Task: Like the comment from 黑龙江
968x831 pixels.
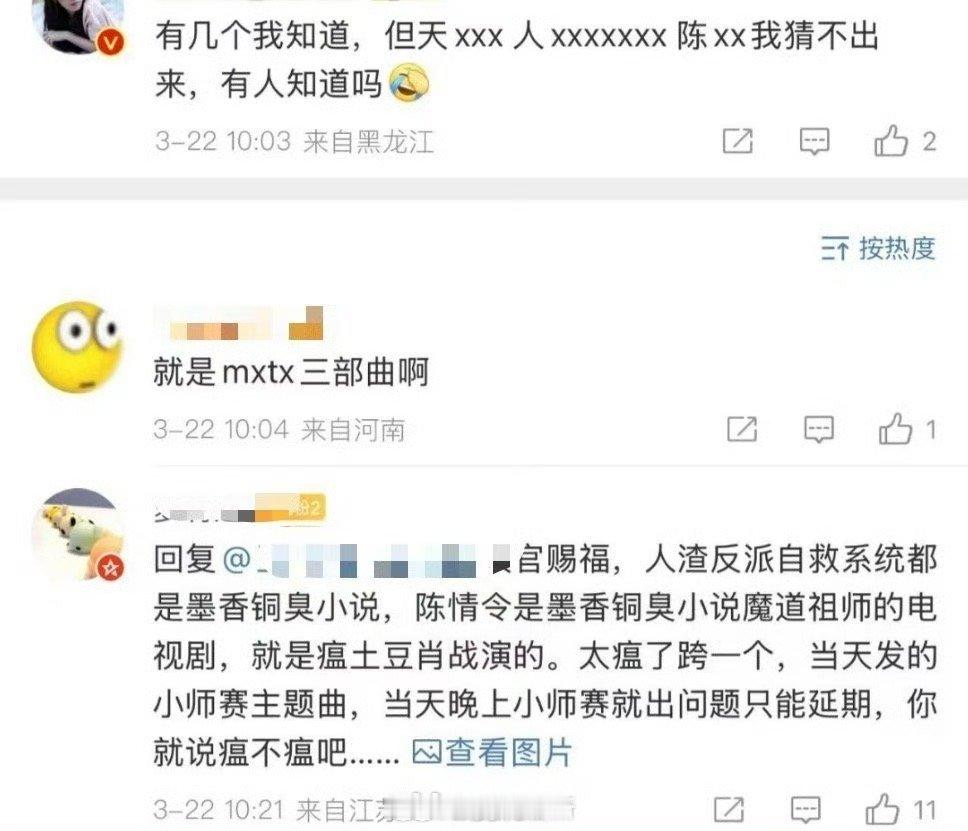Action: 905,141
